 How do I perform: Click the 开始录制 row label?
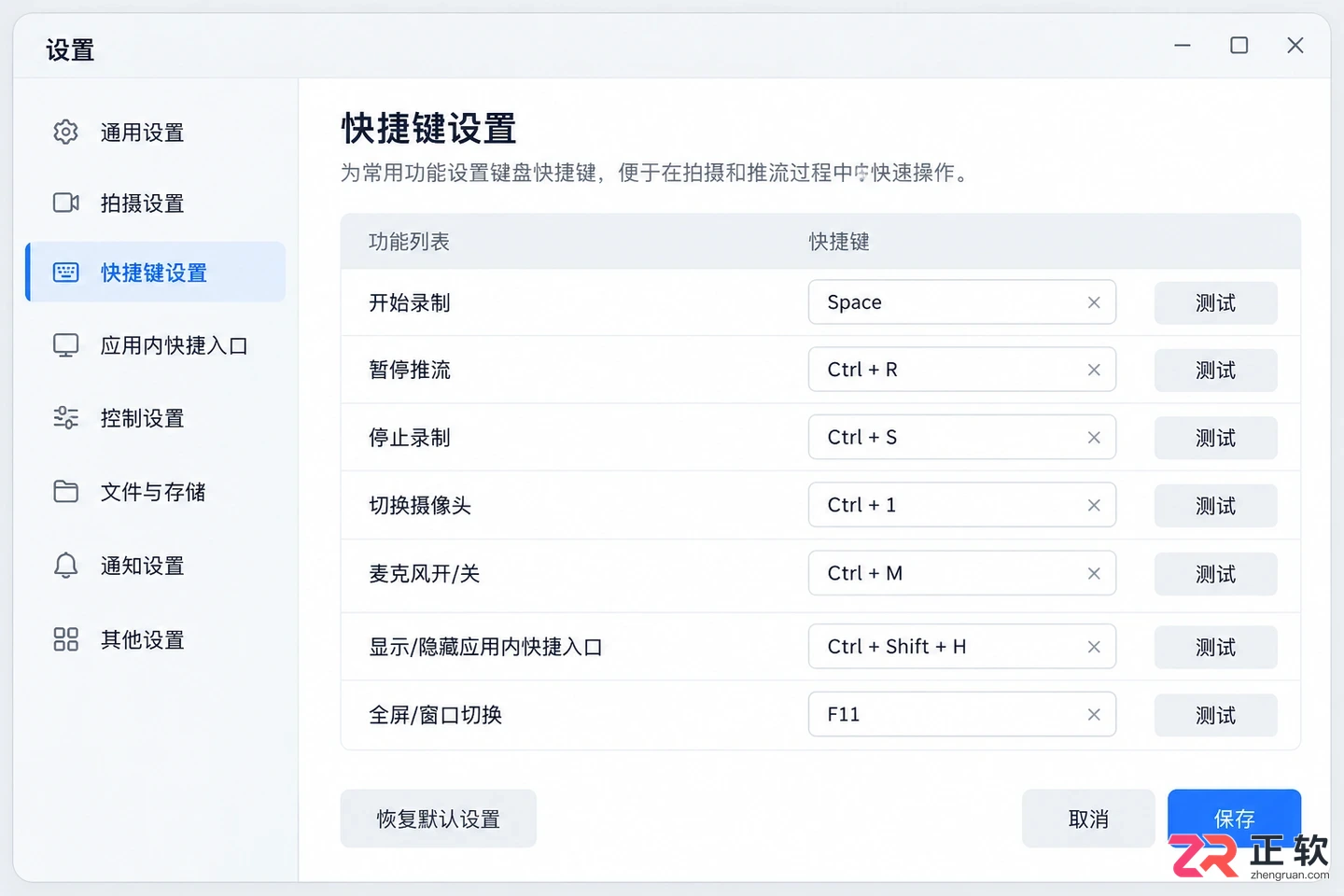coord(410,302)
